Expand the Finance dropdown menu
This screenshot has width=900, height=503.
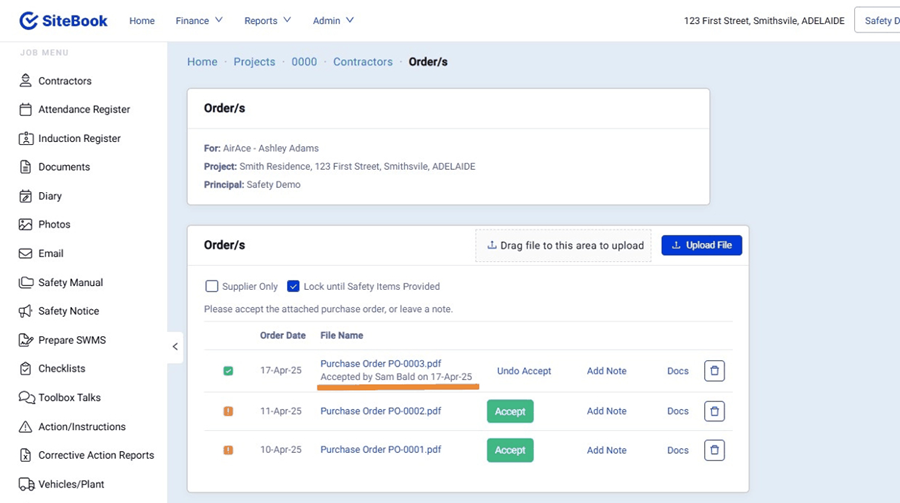point(199,20)
